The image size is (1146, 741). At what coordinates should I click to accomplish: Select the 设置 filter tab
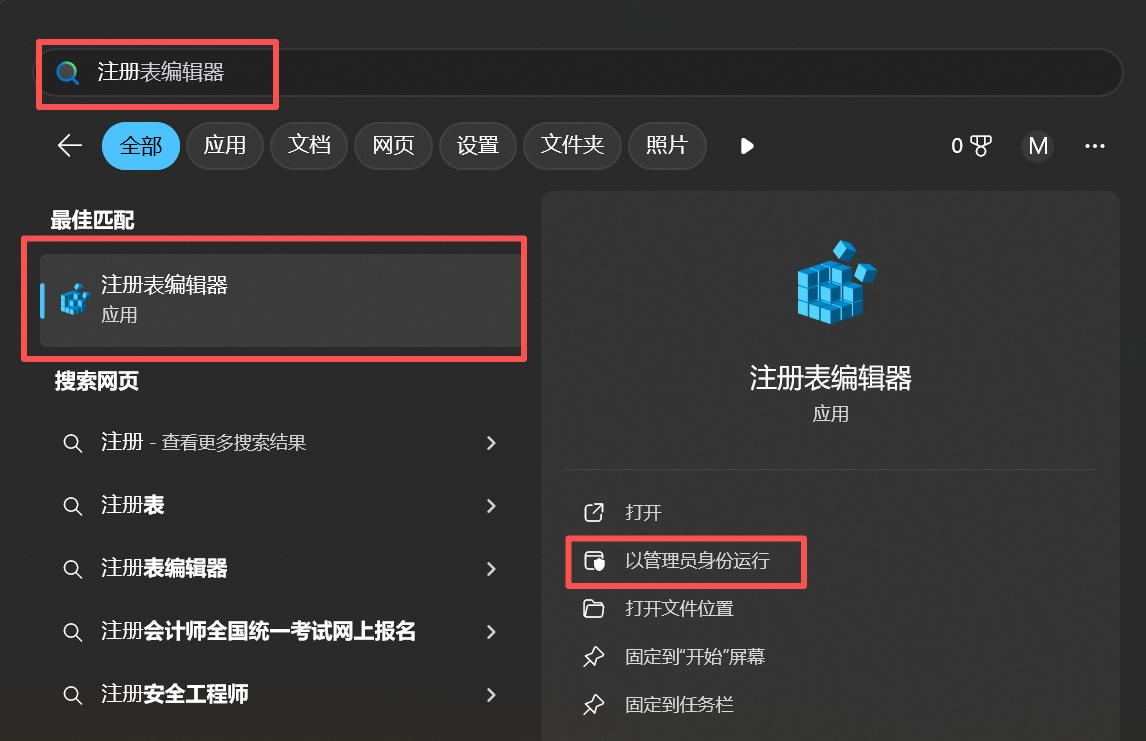click(477, 145)
